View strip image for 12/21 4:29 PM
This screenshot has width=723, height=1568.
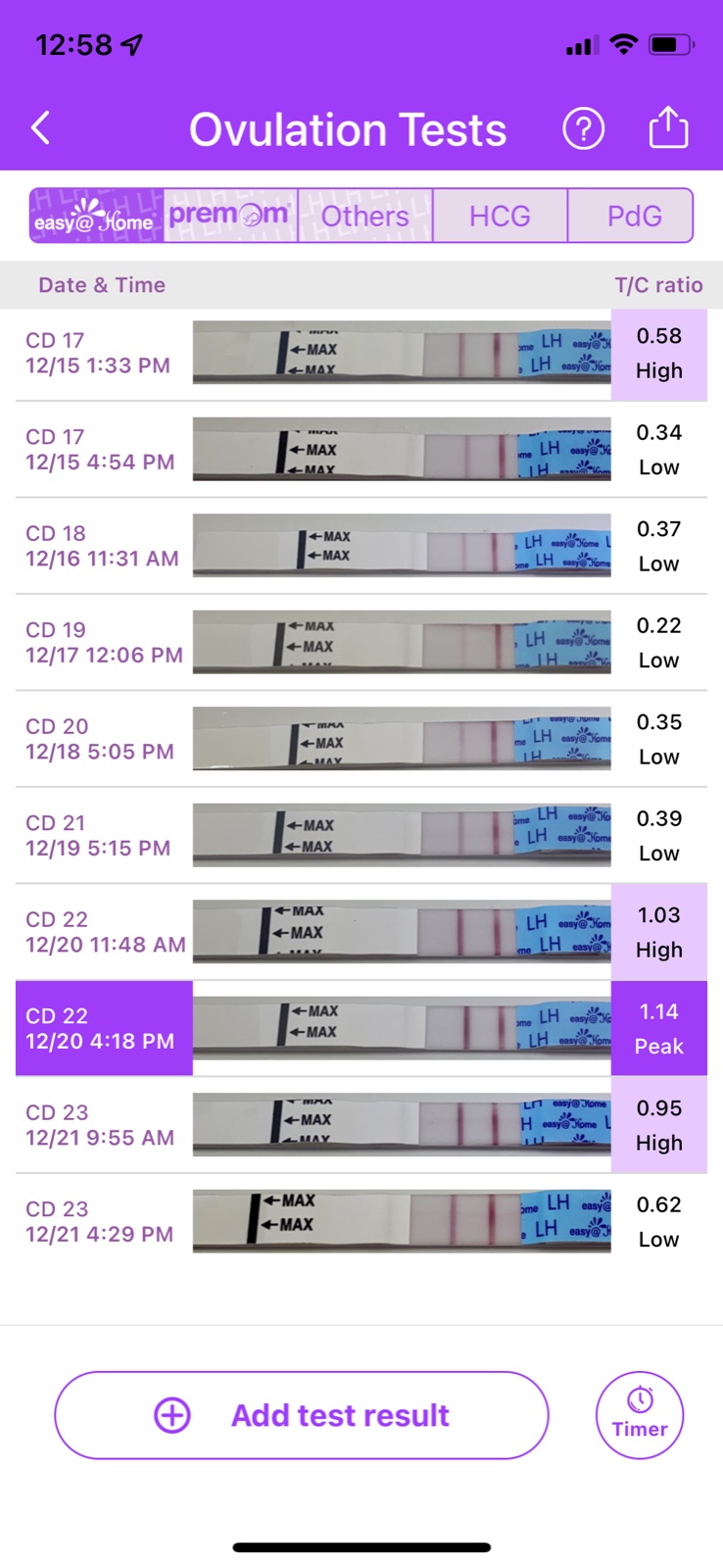click(402, 1221)
